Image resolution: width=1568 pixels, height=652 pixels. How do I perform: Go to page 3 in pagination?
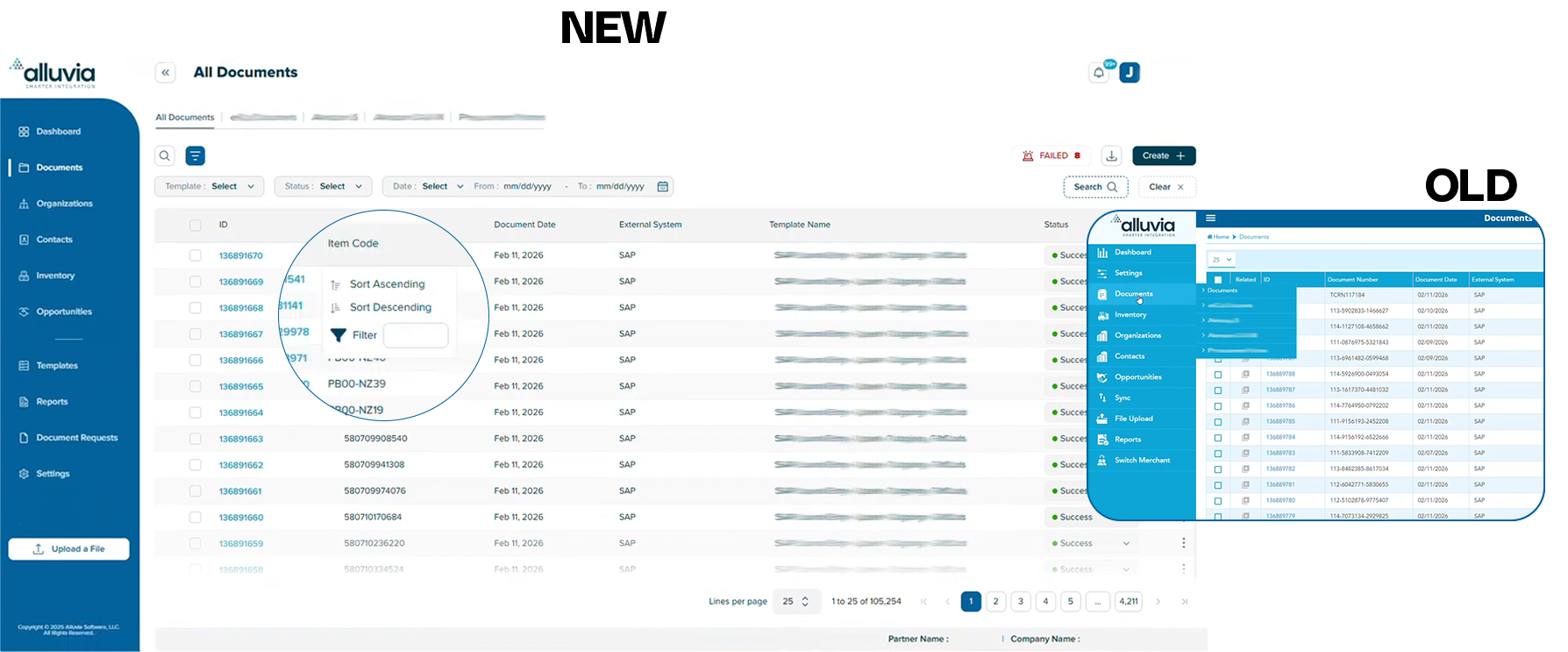[x=1020, y=602]
